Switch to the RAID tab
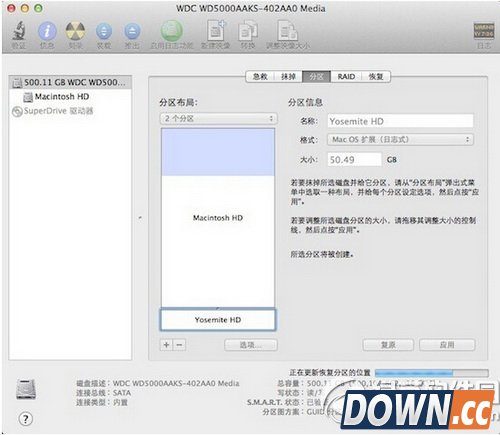500x435 pixels. (346, 76)
